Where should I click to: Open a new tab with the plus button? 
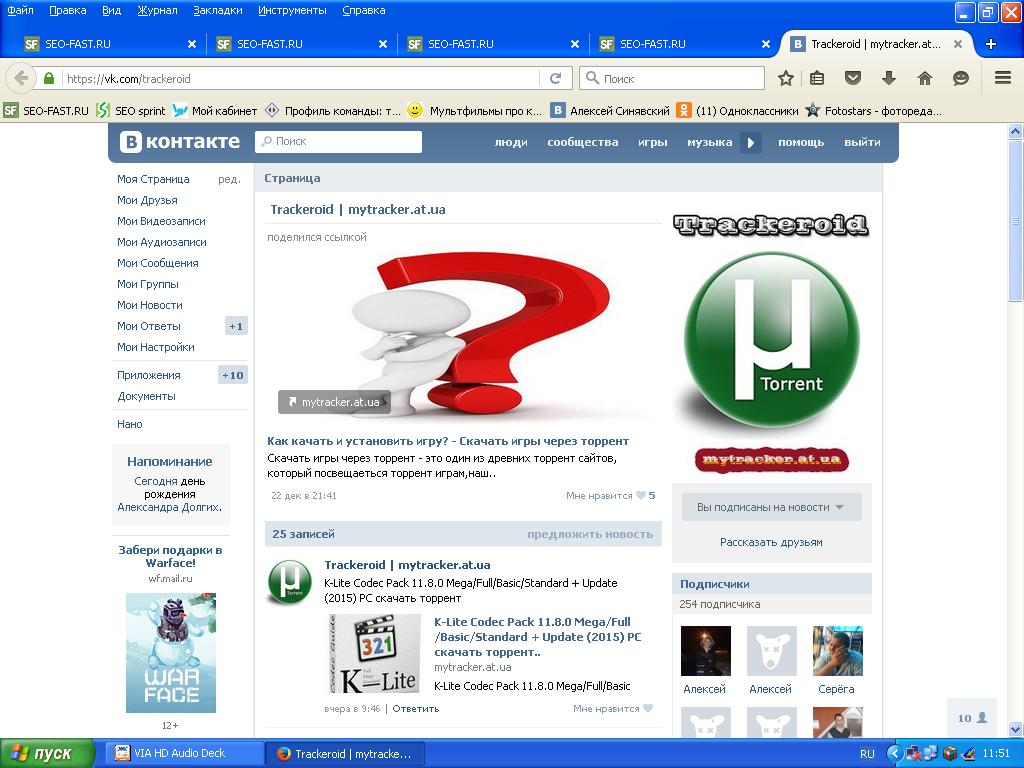(x=991, y=44)
